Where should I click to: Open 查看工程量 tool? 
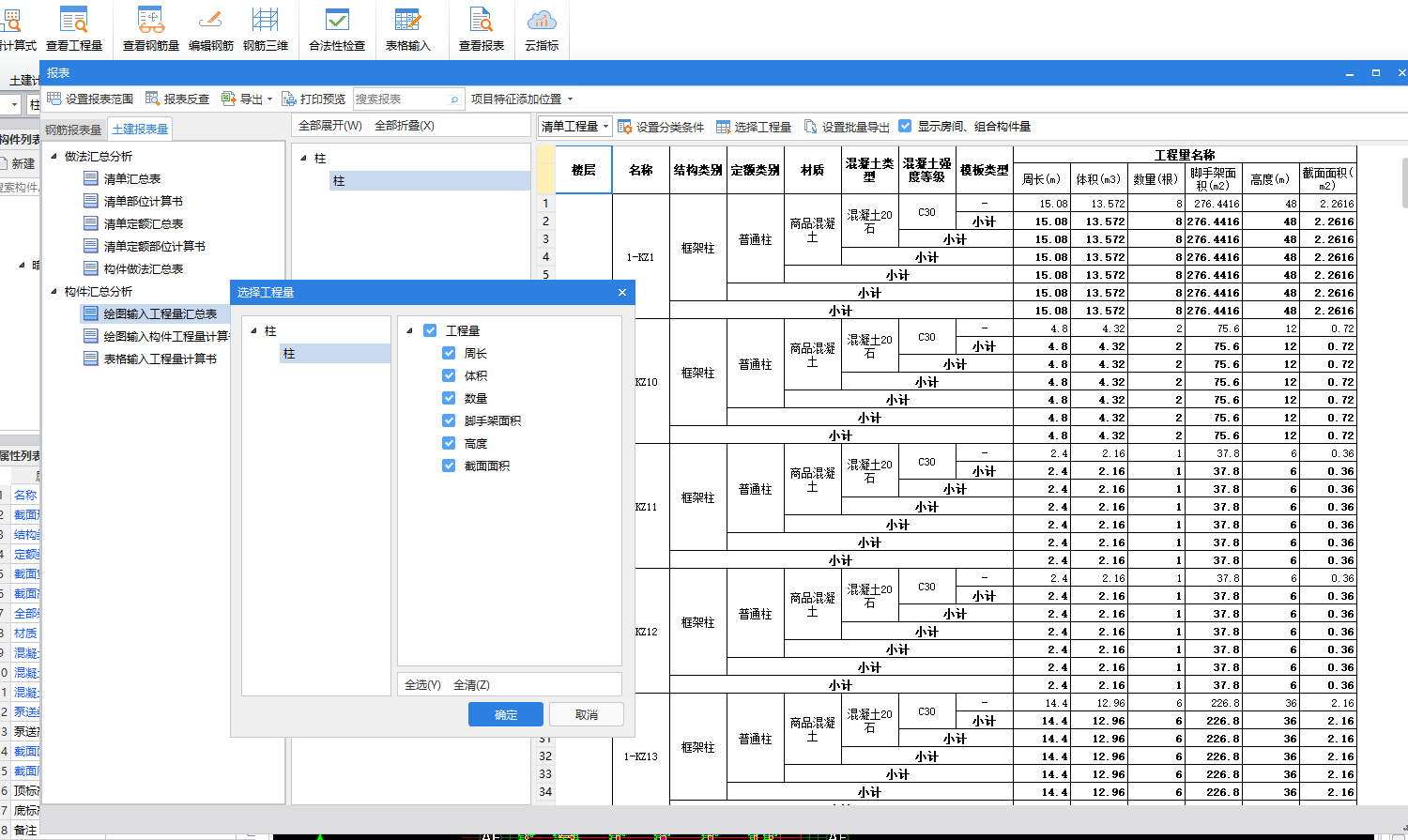[x=73, y=28]
